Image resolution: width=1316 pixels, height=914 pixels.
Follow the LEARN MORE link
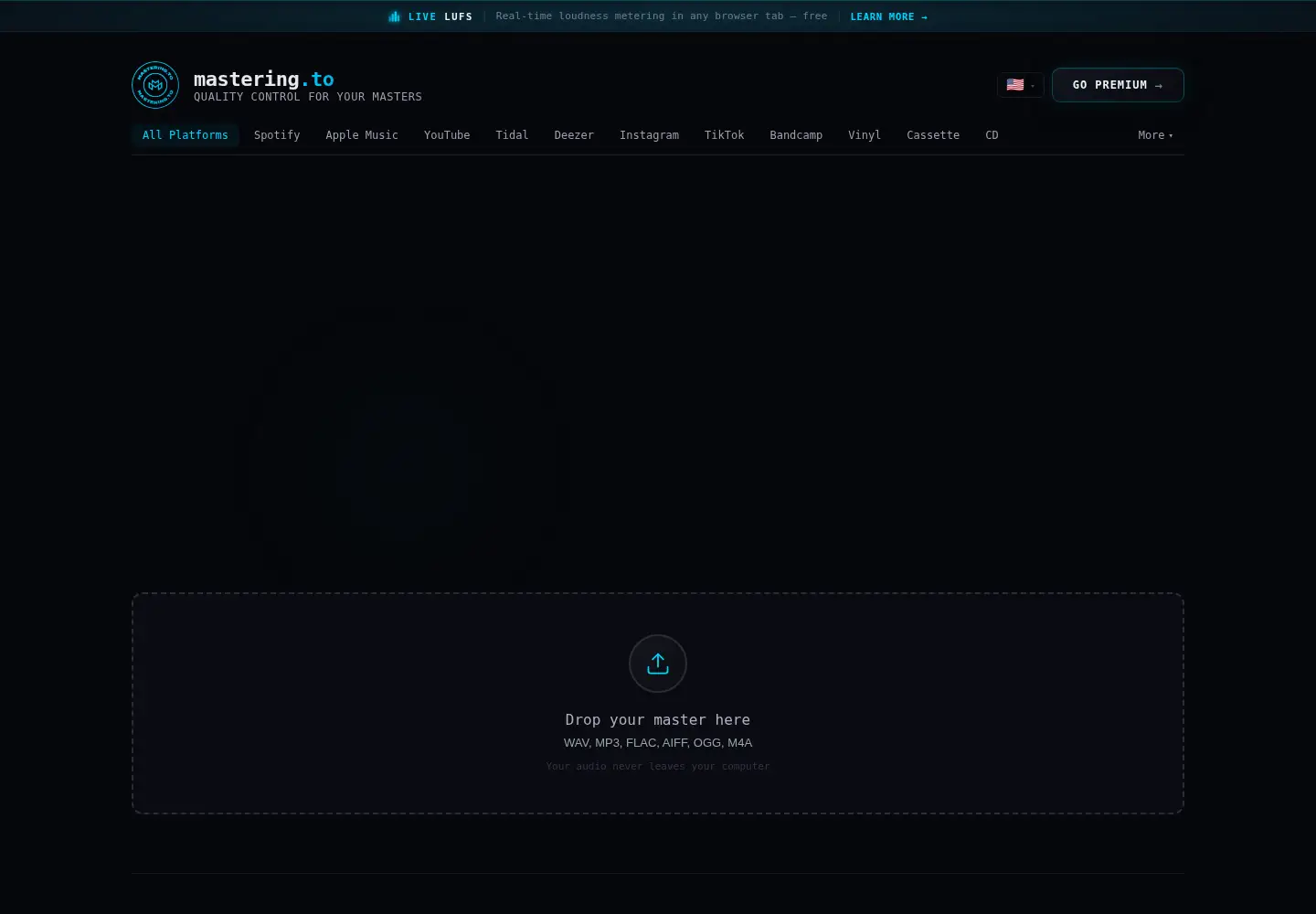[888, 16]
